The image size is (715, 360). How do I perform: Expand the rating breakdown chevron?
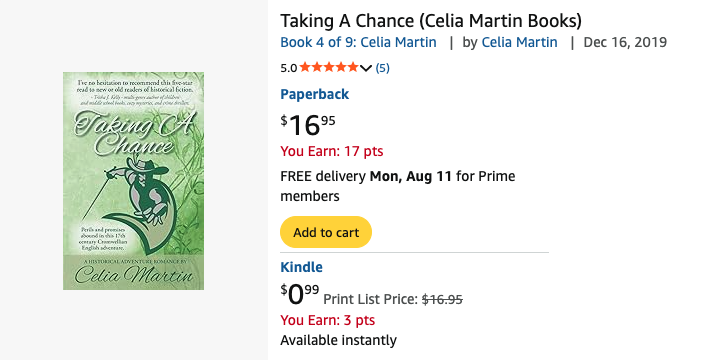point(366,68)
